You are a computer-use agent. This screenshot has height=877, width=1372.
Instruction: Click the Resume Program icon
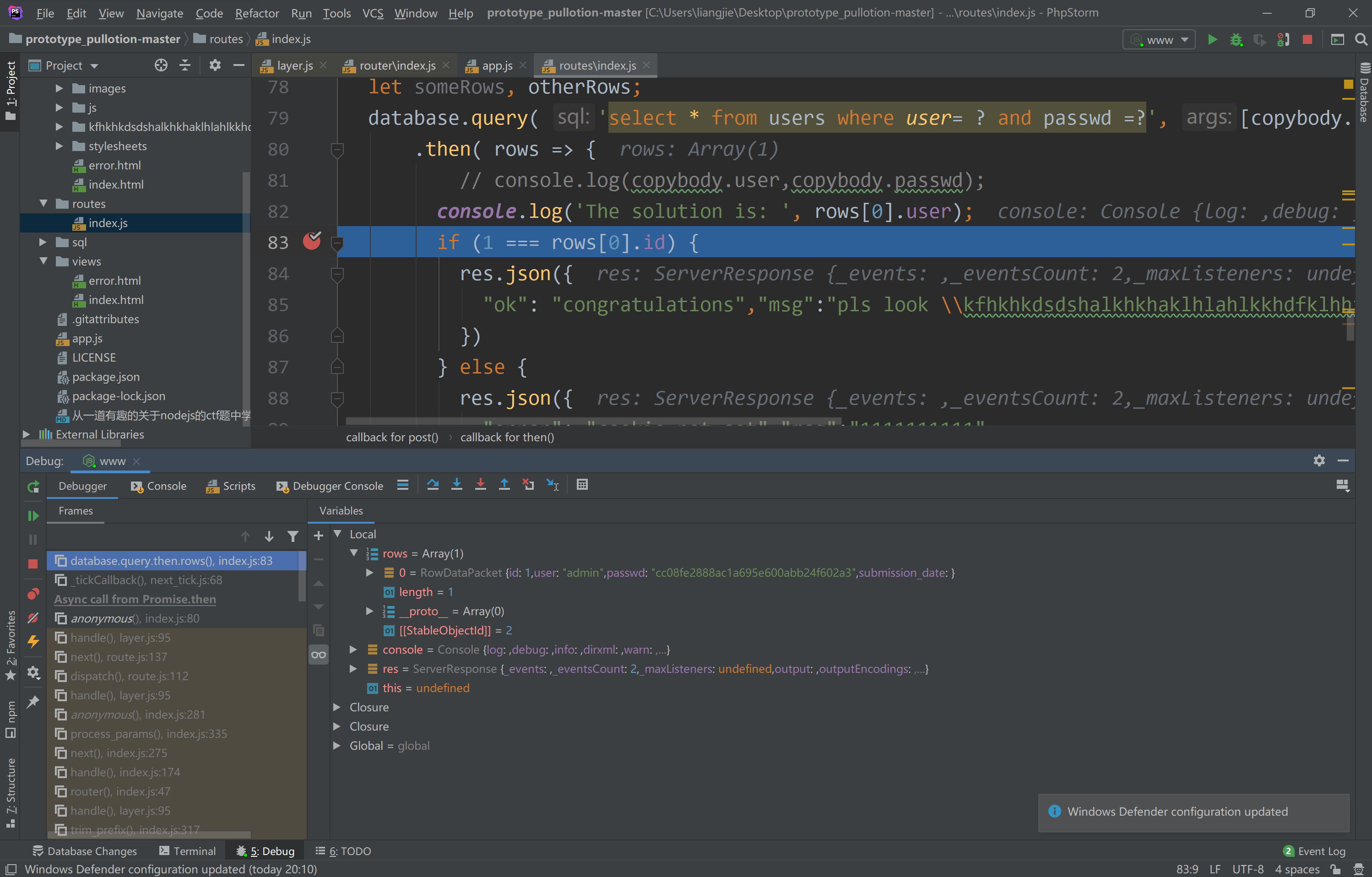(x=33, y=516)
